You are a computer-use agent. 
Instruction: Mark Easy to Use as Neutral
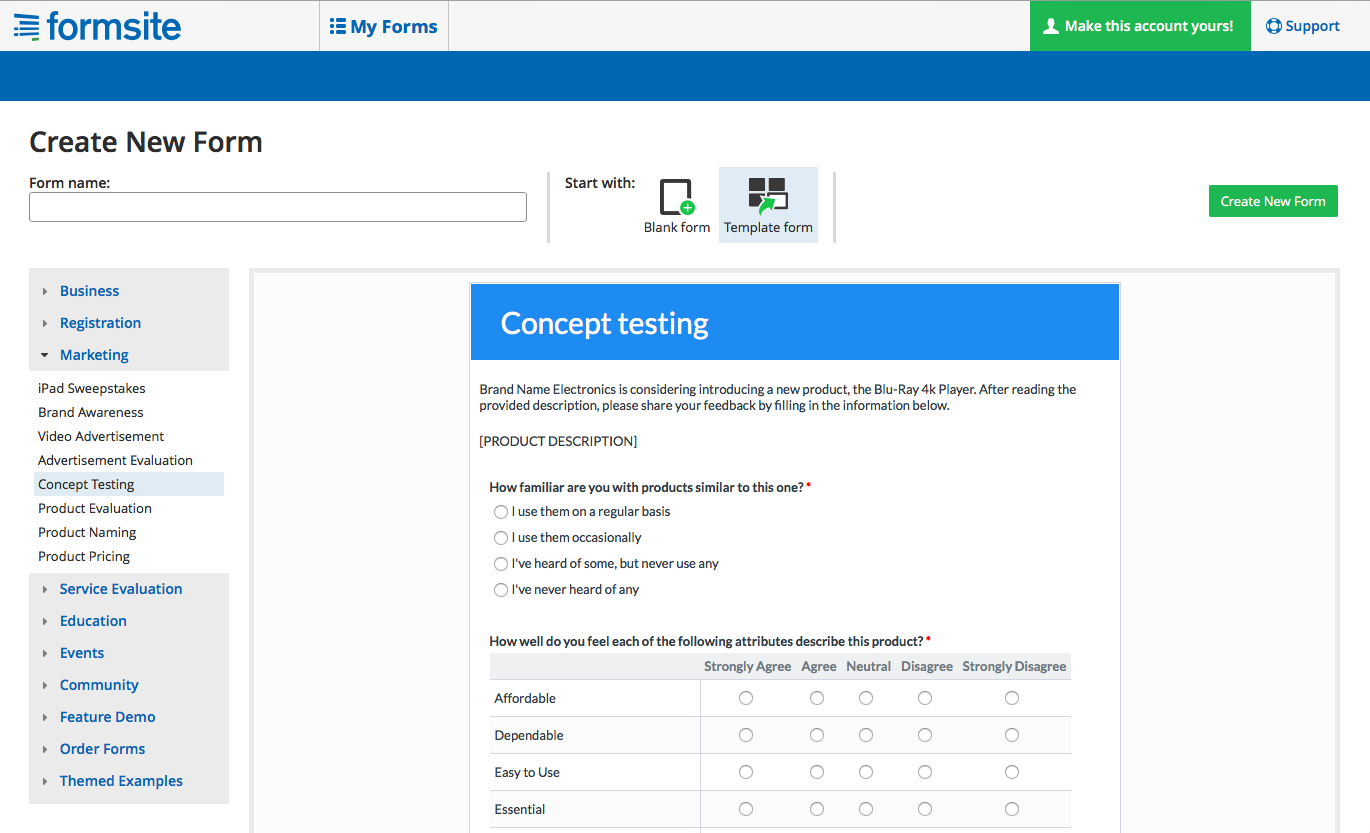(x=866, y=772)
